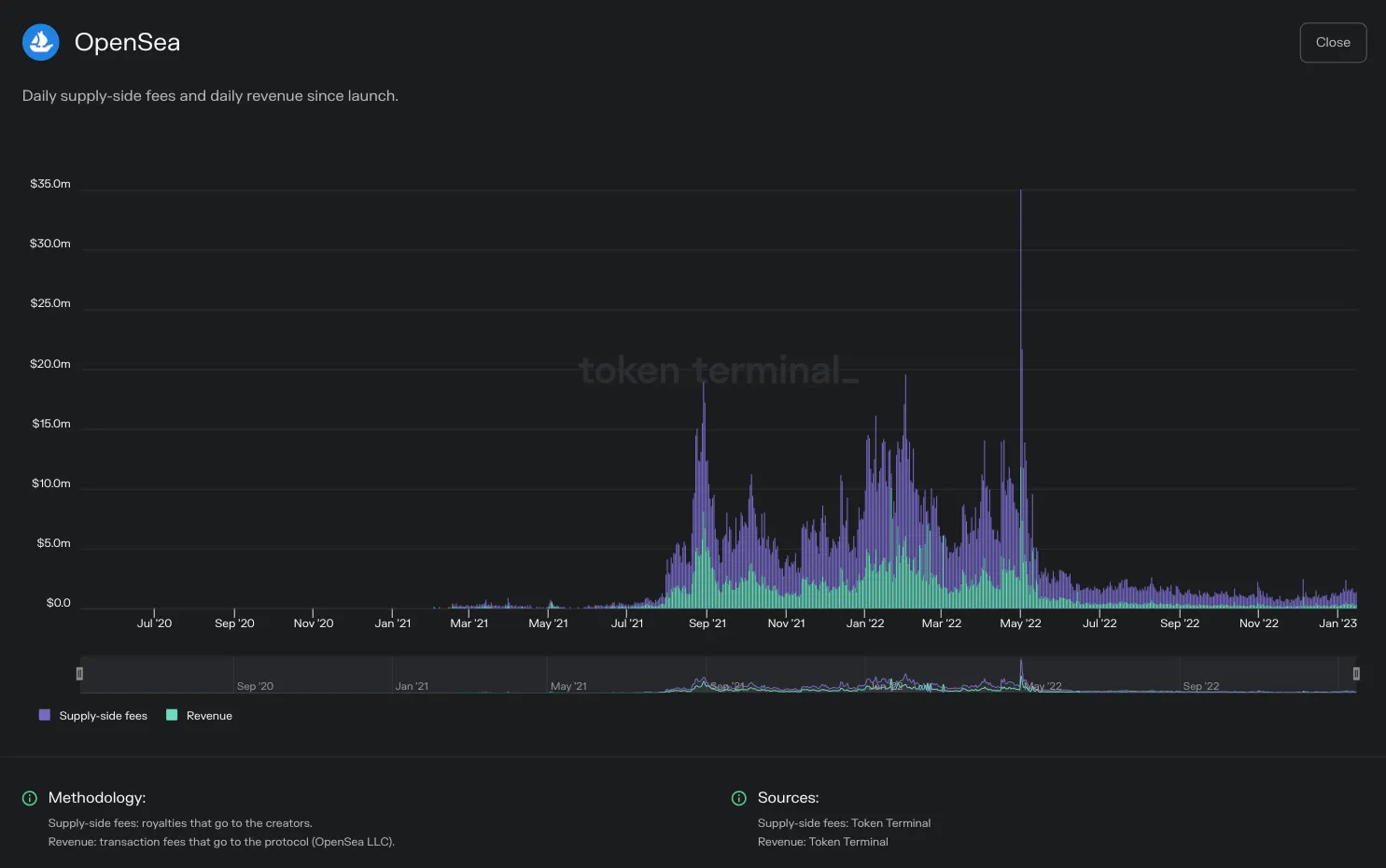Viewport: 1386px width, 868px height.
Task: Click the Jul '20 x-axis tick label
Action: pyautogui.click(x=154, y=623)
